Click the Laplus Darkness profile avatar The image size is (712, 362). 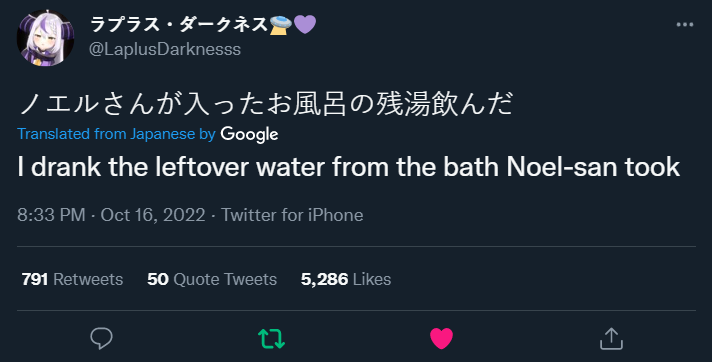(x=45, y=38)
